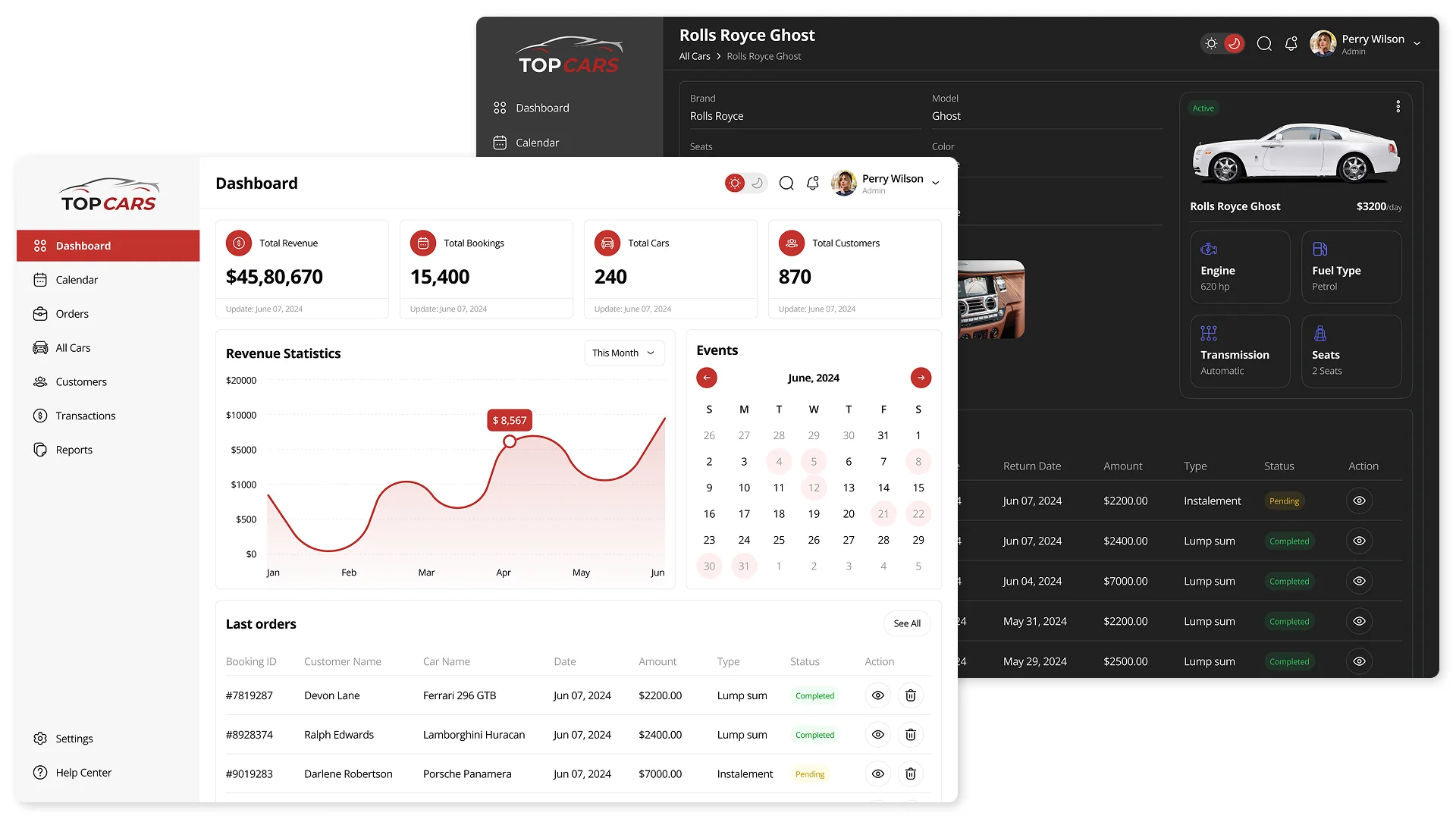The height and width of the screenshot is (819, 1456).
Task: Click the Help Center question icon
Action: point(40,773)
